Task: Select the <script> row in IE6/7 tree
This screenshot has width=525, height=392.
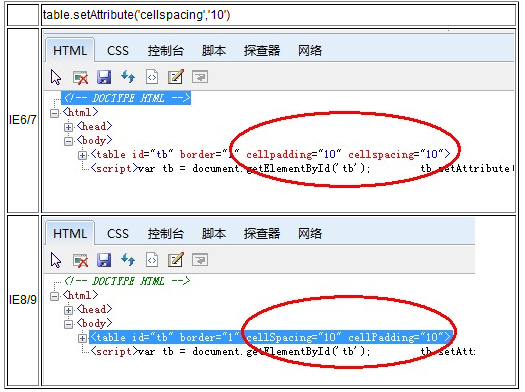Action: [301, 168]
